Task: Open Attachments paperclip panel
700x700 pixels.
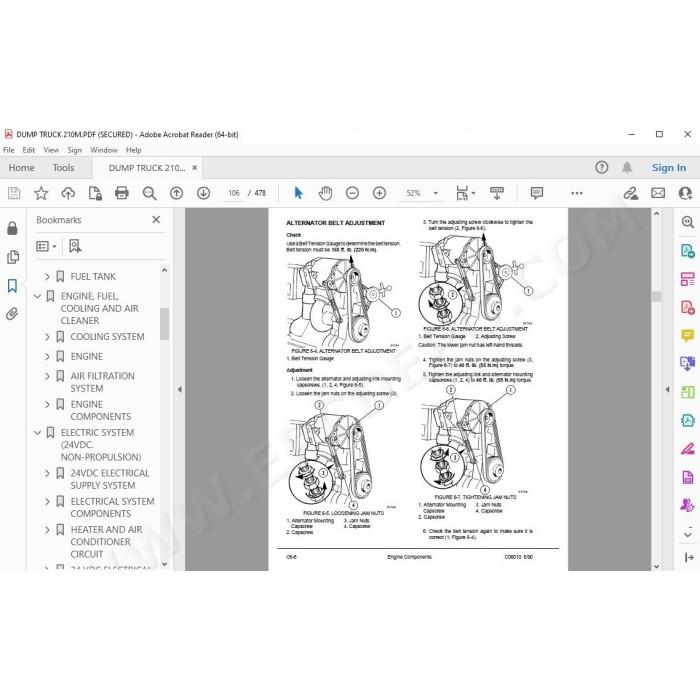Action: 12,314
